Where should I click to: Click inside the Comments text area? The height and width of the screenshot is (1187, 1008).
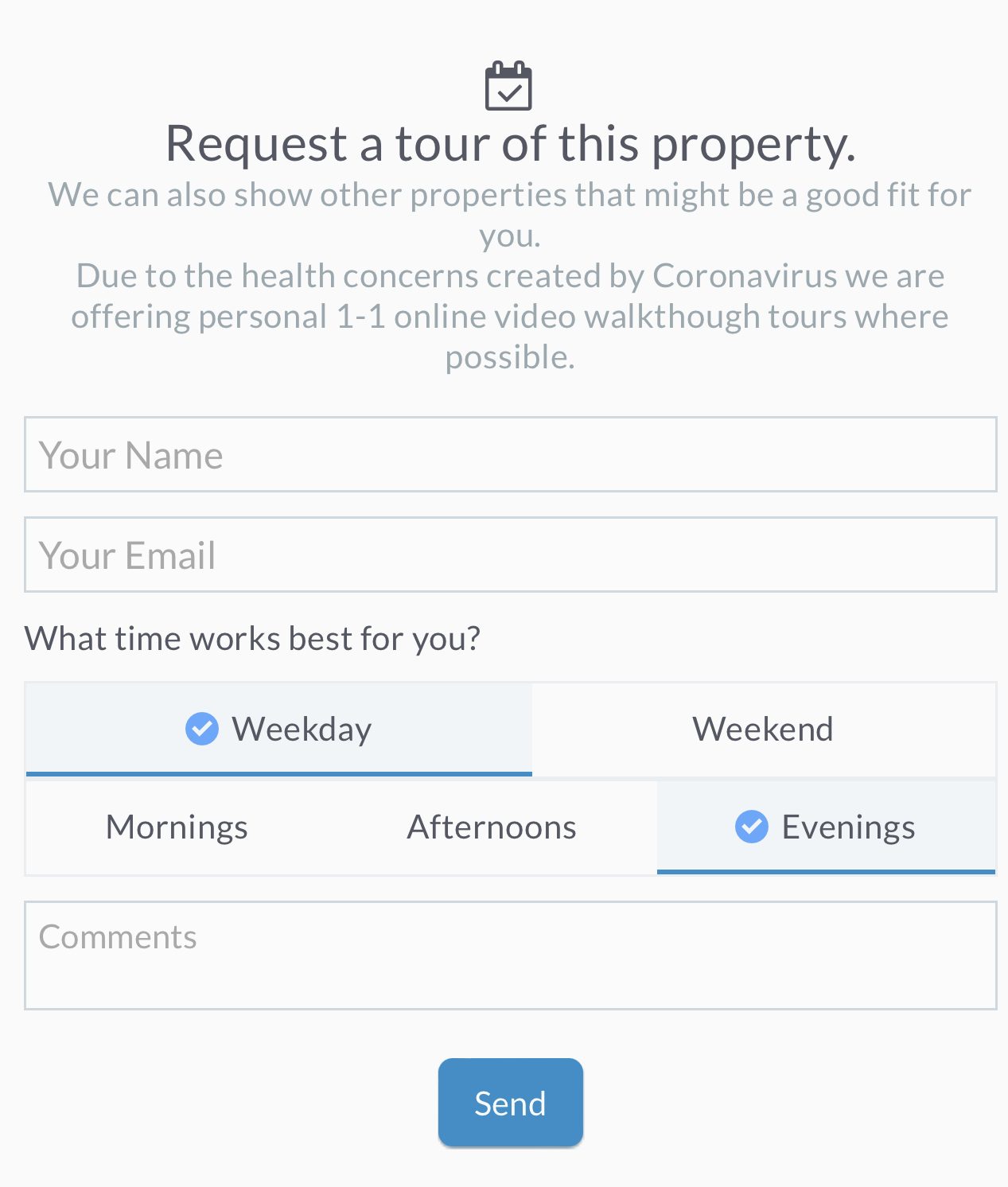510,955
